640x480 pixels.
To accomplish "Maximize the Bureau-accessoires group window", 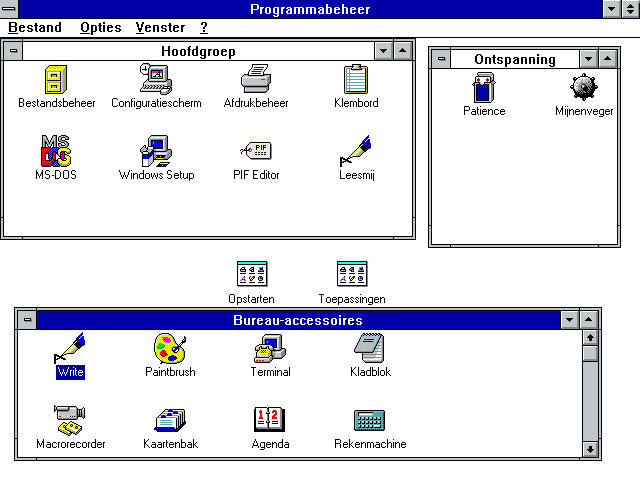I will [x=589, y=320].
